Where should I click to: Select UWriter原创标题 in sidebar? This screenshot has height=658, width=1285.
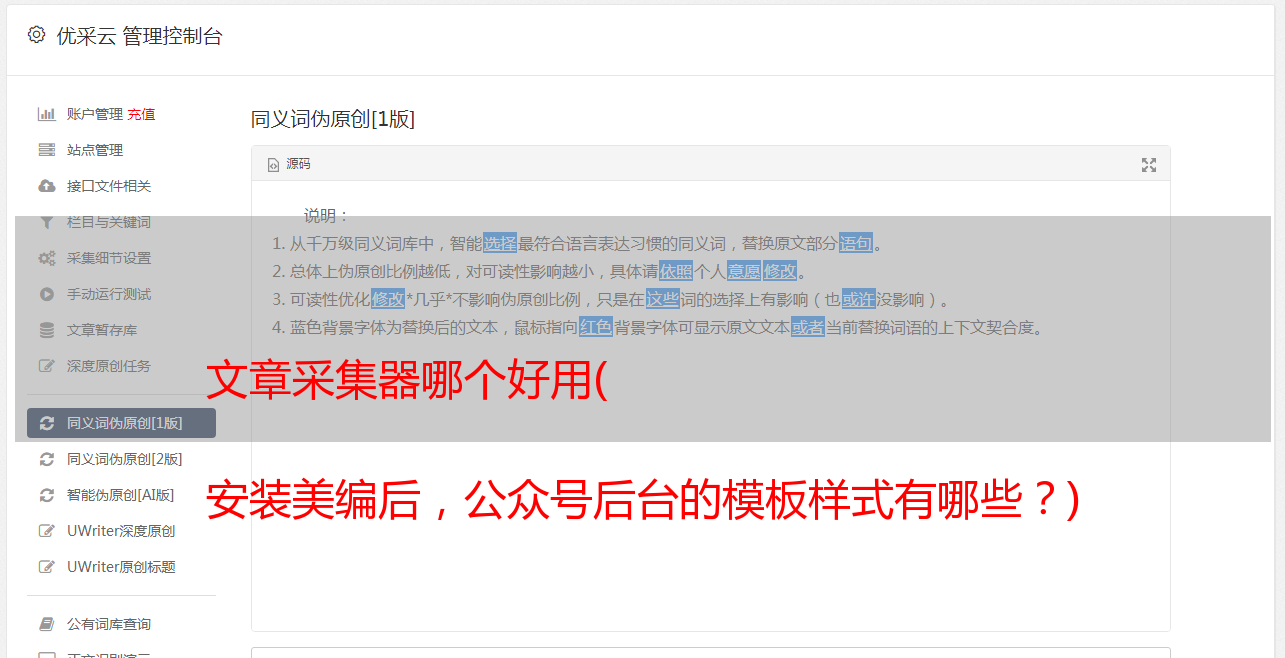click(x=121, y=567)
